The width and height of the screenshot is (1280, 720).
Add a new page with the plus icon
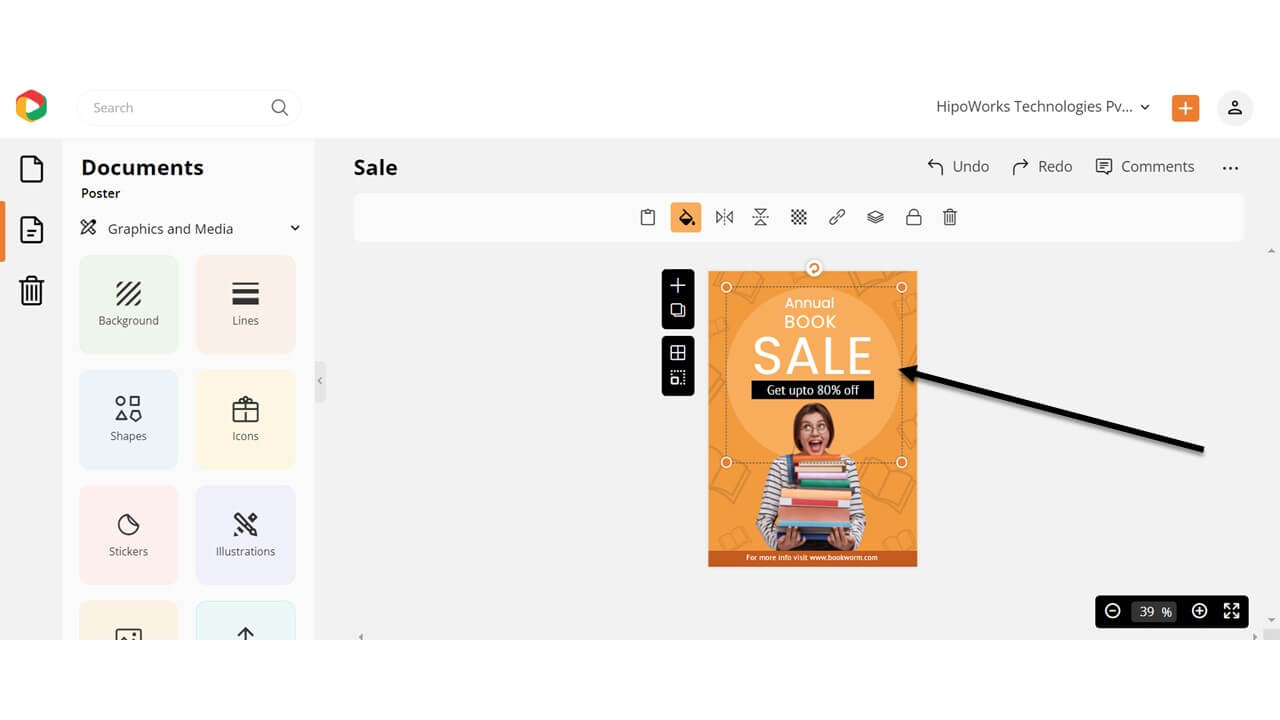678,285
